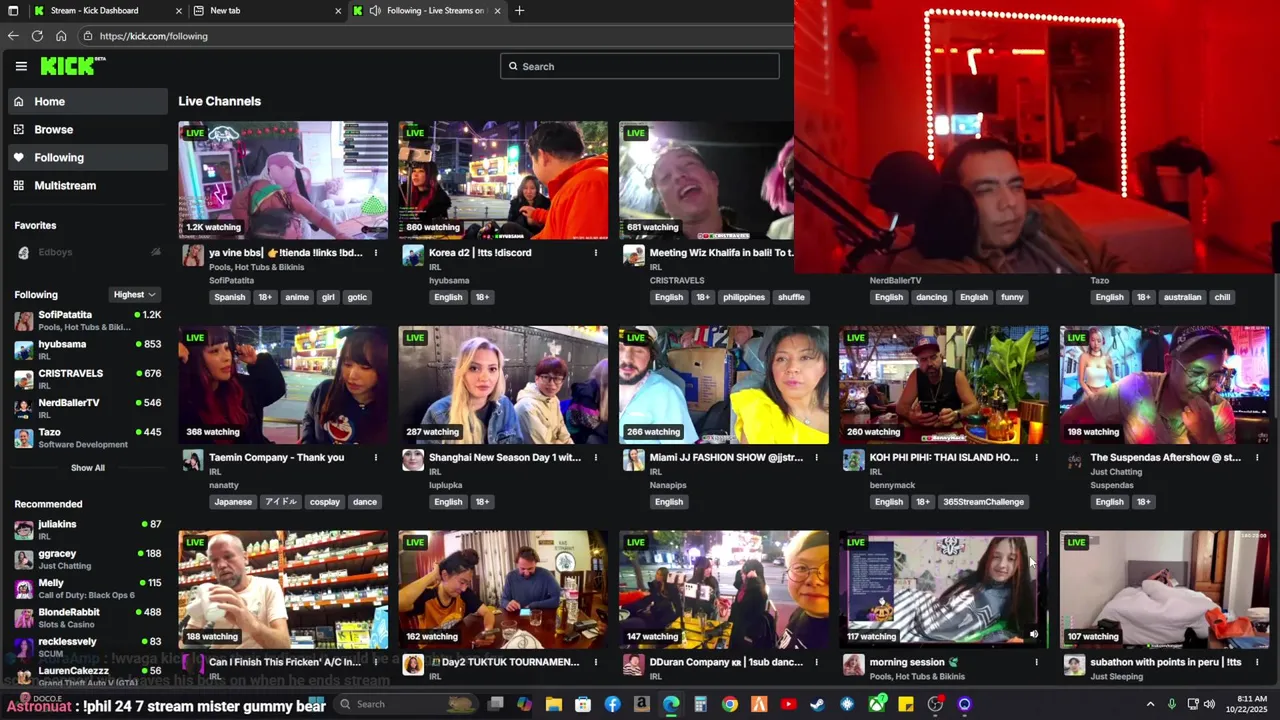Viewport: 1280px width, 720px height.
Task: Open Calculator from taskbar
Action: [700, 704]
